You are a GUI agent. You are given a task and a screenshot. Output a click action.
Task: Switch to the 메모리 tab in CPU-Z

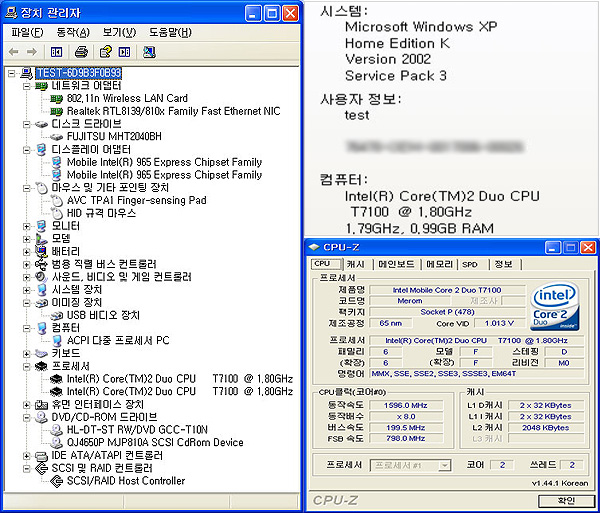point(439,264)
